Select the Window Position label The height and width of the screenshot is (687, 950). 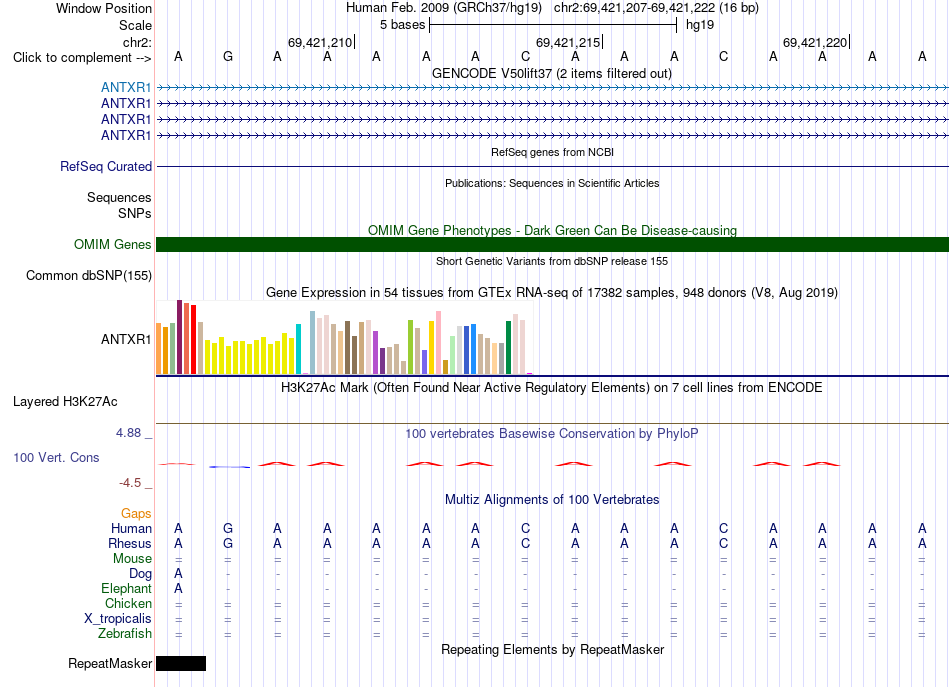(104, 9)
